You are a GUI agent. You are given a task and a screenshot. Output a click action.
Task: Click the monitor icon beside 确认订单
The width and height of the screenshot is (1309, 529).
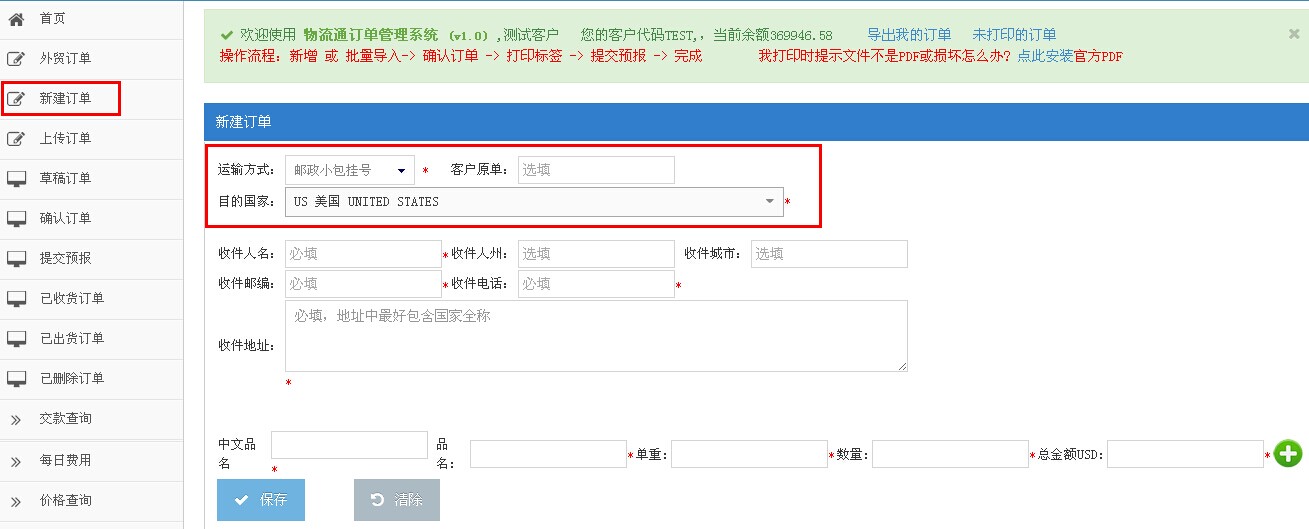[16, 218]
